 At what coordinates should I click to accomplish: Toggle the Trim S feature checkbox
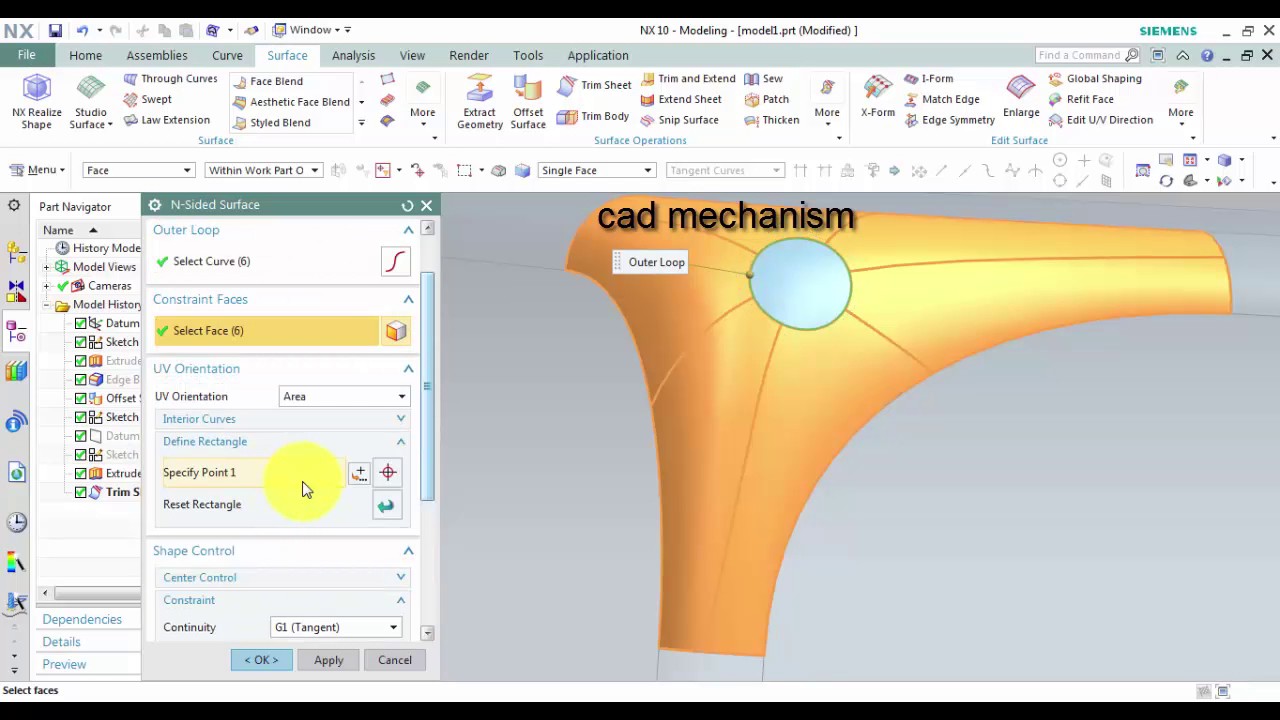(x=81, y=492)
